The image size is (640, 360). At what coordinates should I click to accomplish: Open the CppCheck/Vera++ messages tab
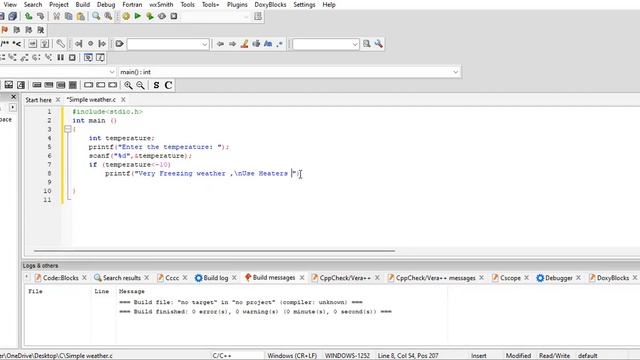436,278
